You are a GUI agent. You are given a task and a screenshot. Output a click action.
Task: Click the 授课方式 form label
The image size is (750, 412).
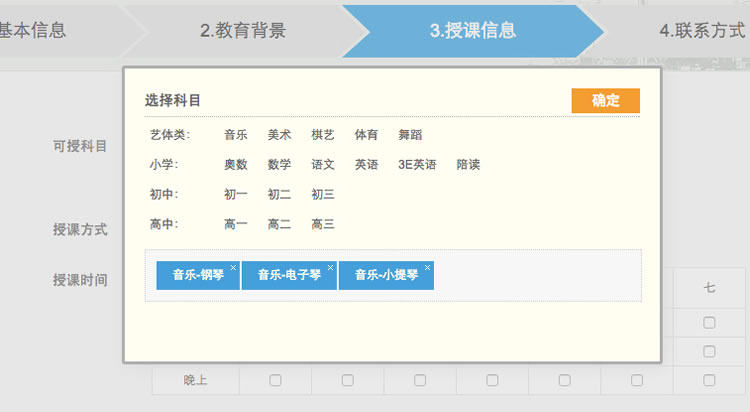80,230
